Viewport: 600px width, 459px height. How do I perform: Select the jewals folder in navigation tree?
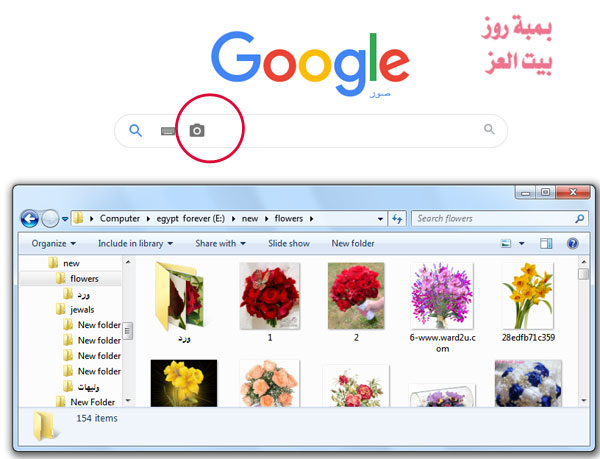tap(82, 309)
